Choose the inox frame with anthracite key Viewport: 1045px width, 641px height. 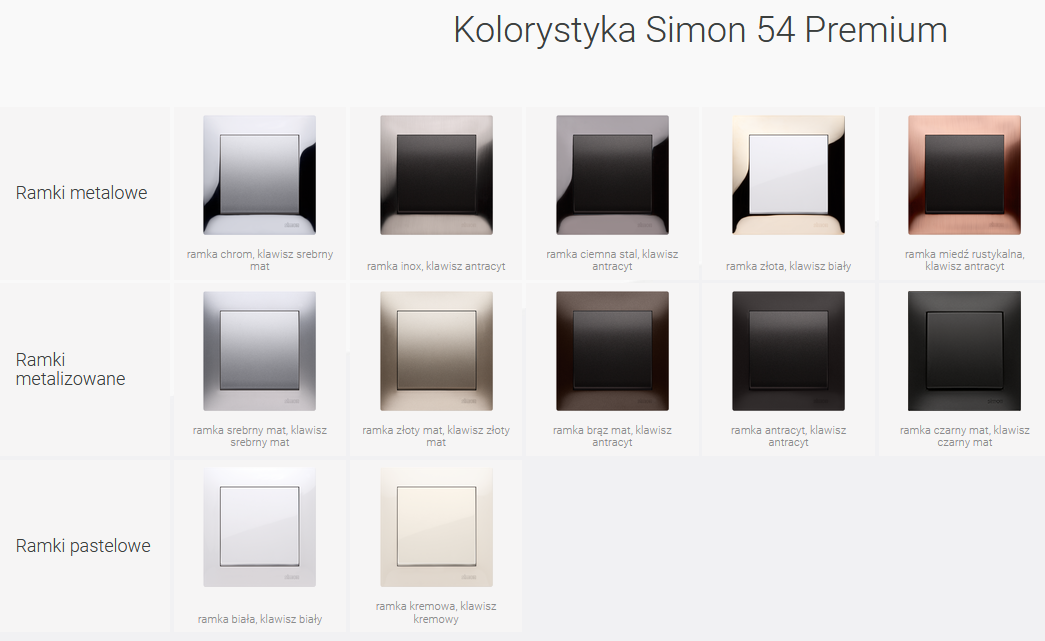(436, 175)
